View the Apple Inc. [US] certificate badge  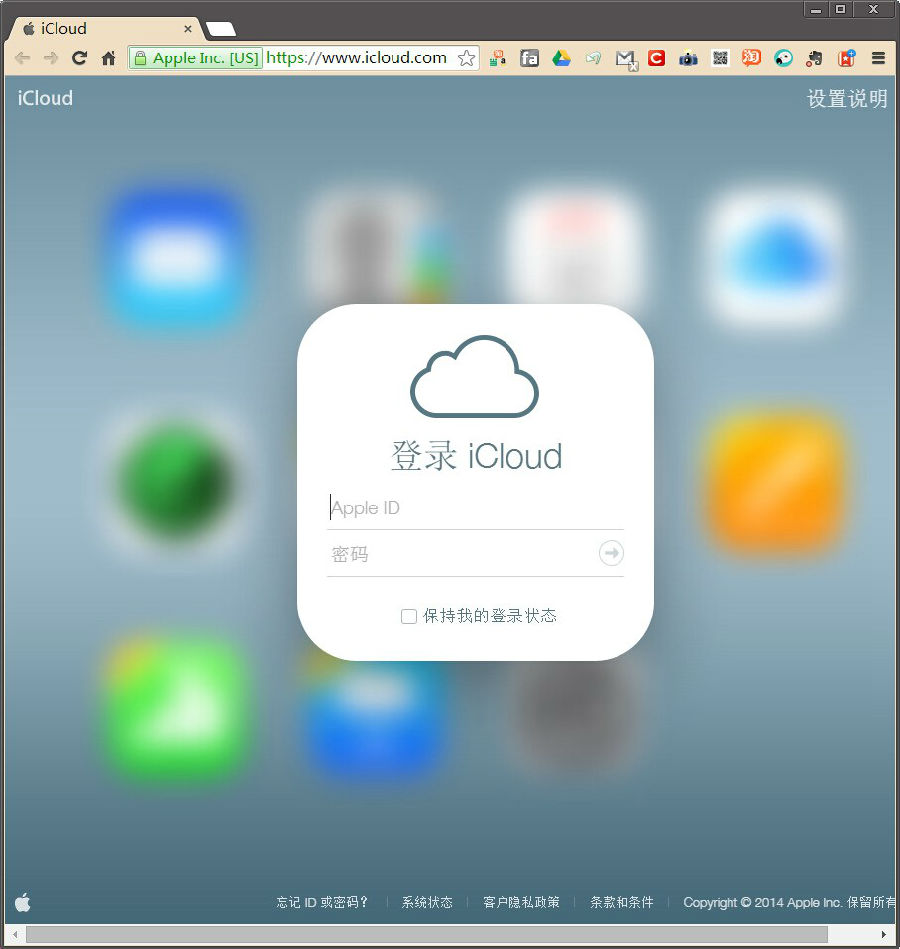[196, 58]
